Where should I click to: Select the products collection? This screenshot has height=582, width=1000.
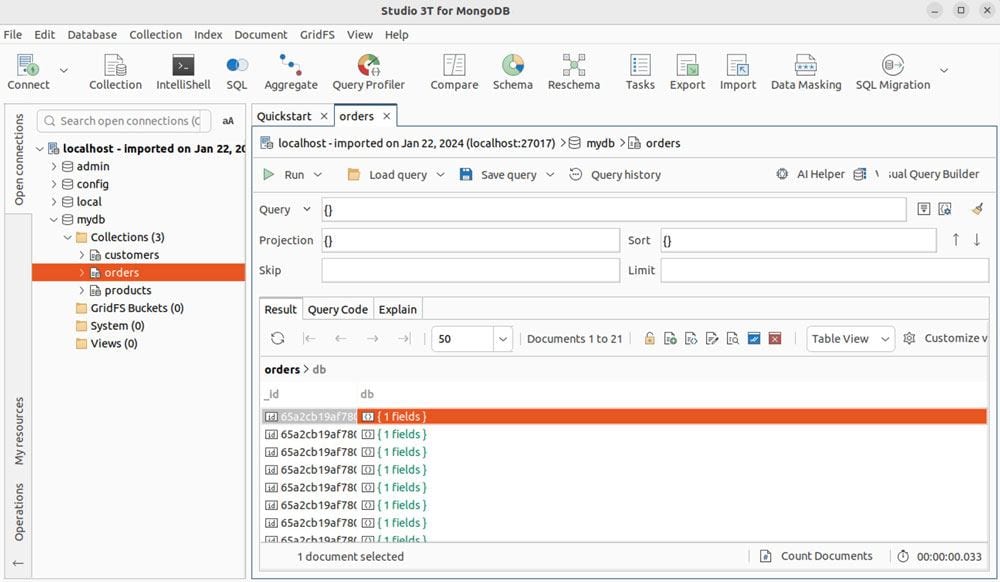point(128,291)
